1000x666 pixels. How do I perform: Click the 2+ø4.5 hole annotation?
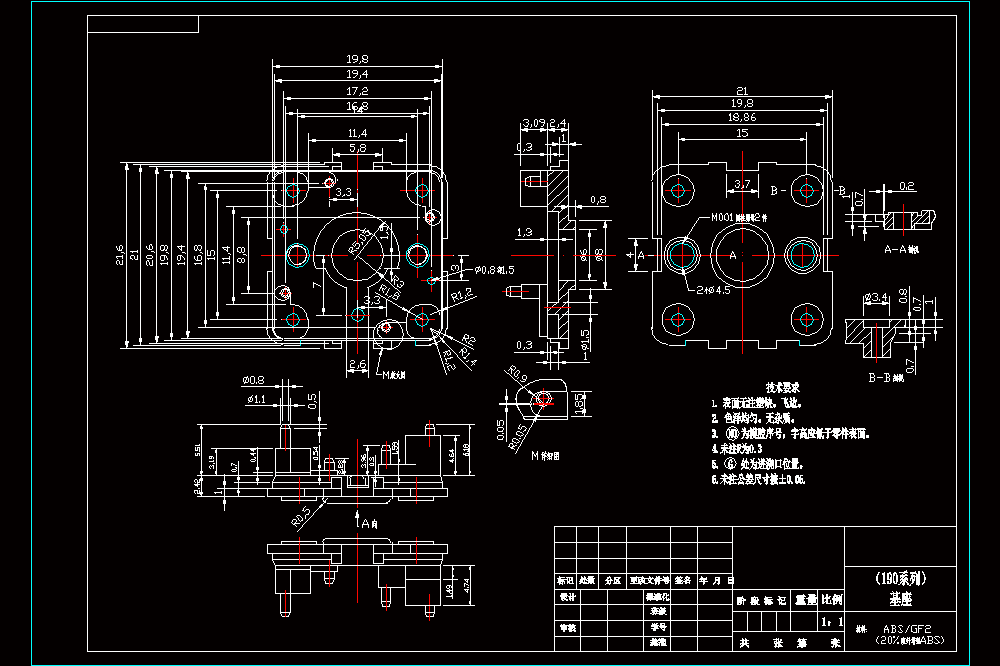(714, 290)
